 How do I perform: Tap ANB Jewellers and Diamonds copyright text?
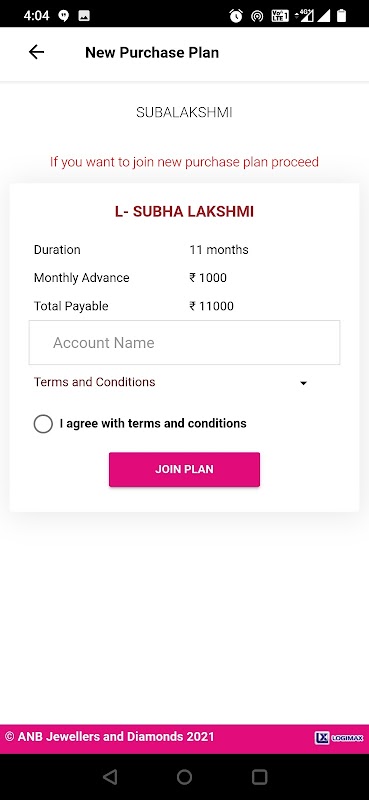(110, 737)
